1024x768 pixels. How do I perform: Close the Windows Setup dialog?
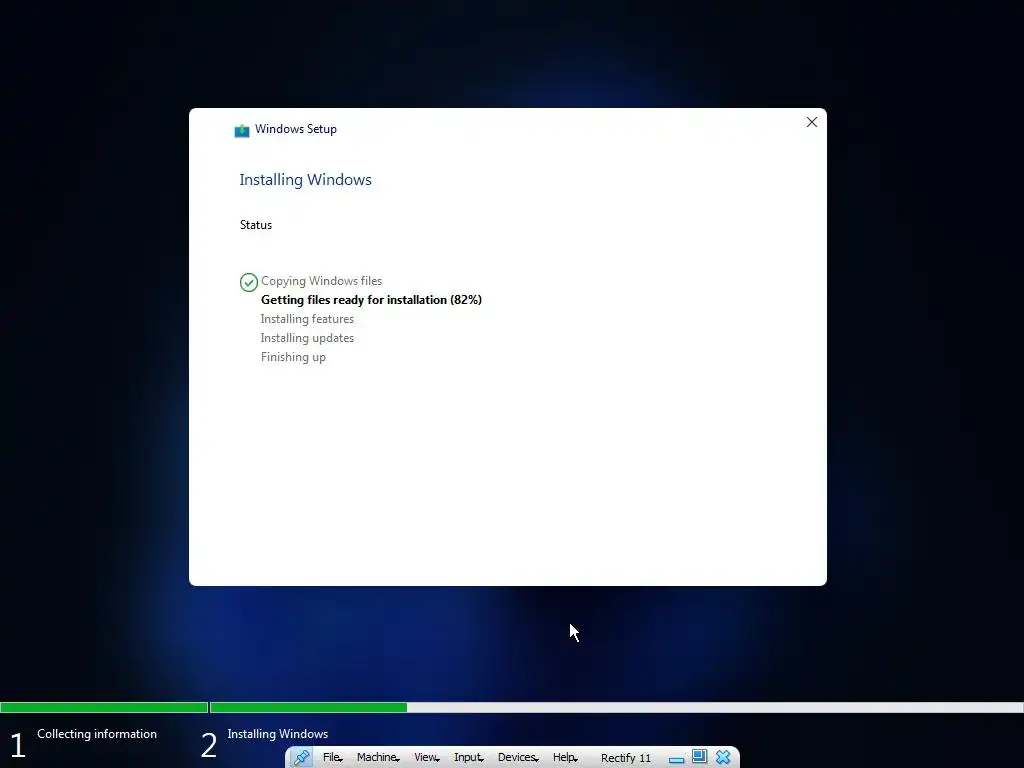(812, 122)
